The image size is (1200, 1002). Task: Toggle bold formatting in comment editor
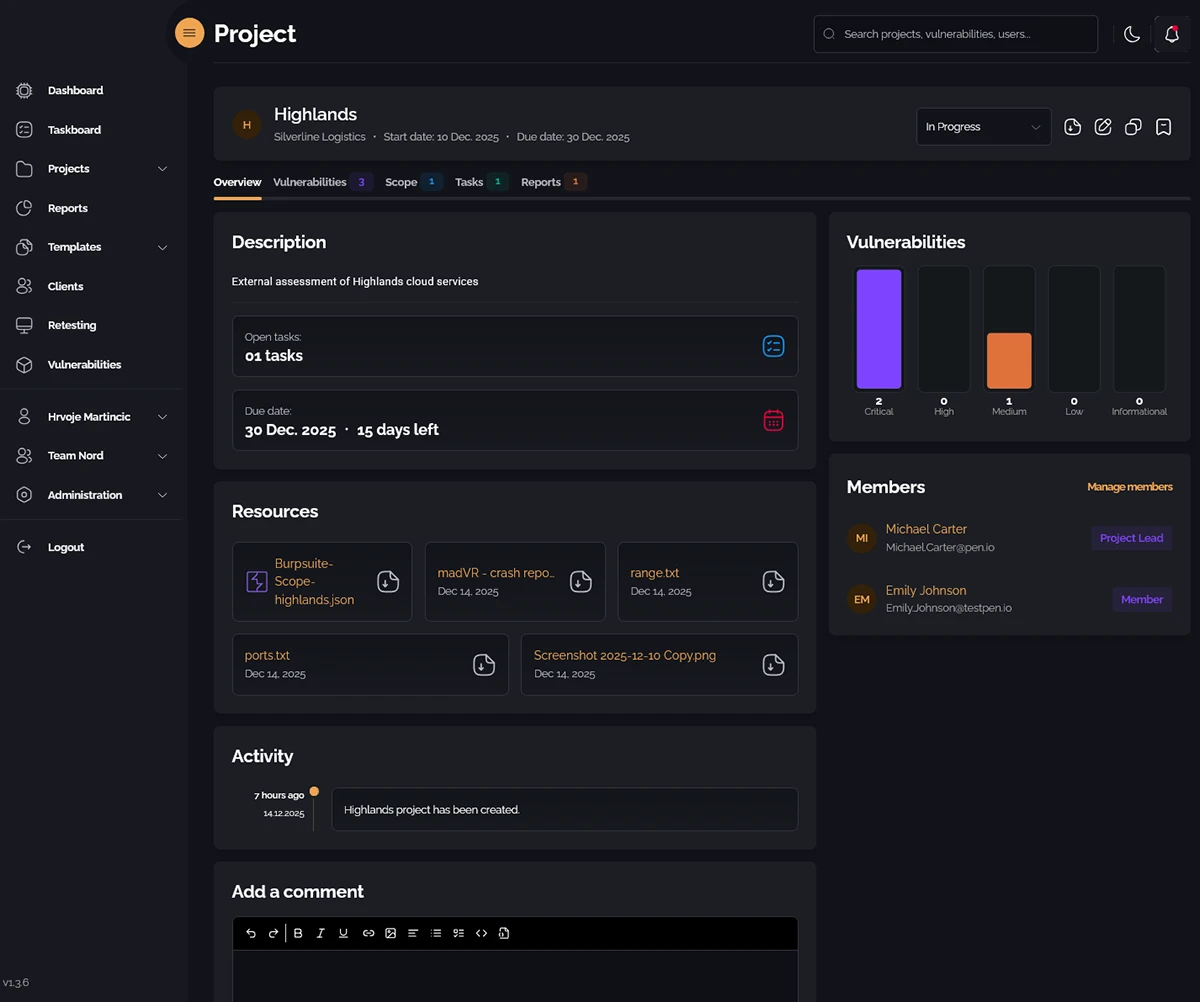tap(298, 933)
